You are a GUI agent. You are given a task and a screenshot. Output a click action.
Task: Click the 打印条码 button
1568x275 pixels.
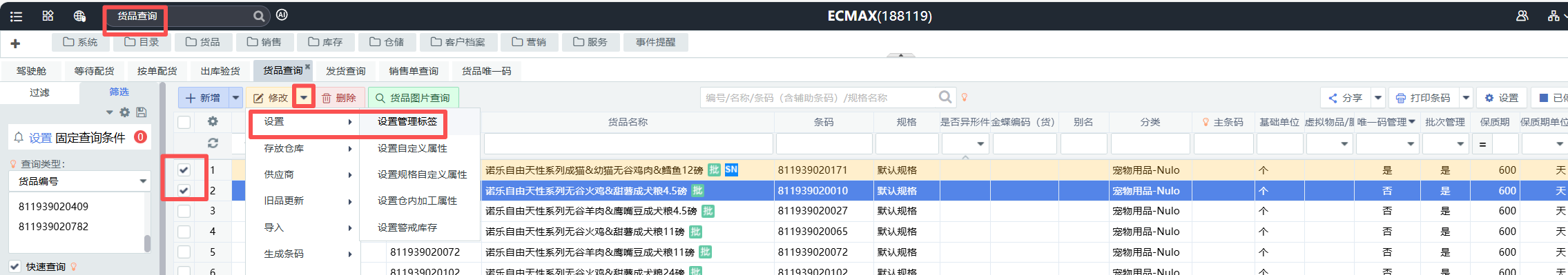(x=1423, y=98)
